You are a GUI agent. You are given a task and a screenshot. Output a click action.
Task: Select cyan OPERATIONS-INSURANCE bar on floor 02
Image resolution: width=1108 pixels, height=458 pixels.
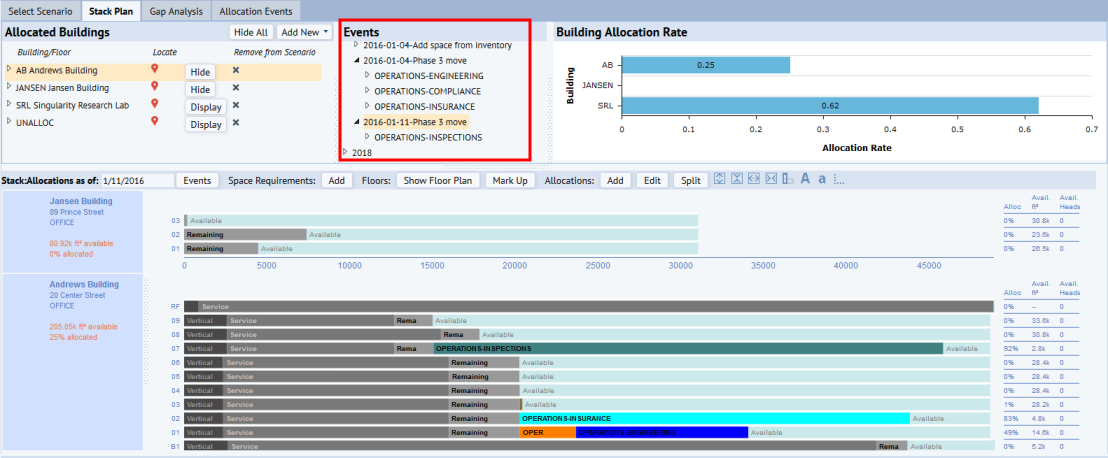714,418
